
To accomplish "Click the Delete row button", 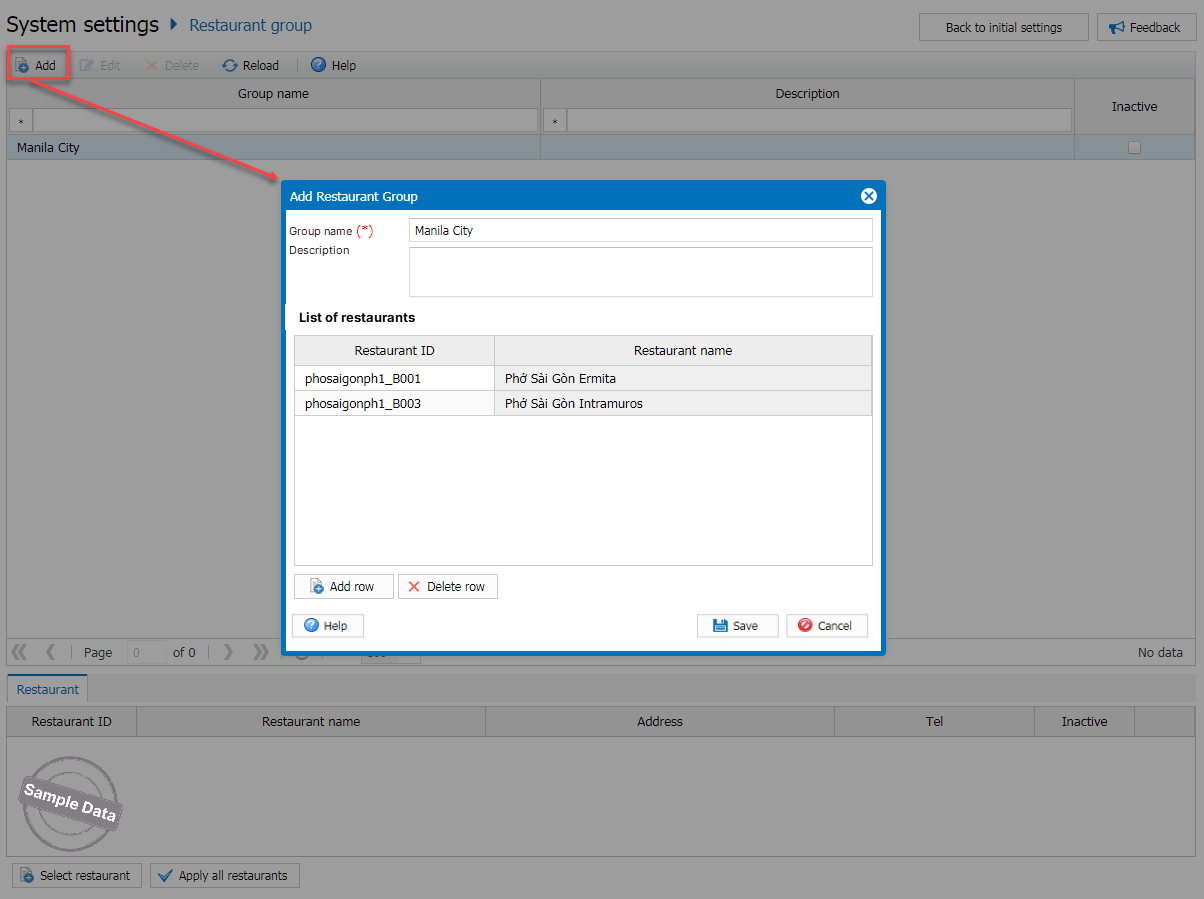I will (447, 587).
